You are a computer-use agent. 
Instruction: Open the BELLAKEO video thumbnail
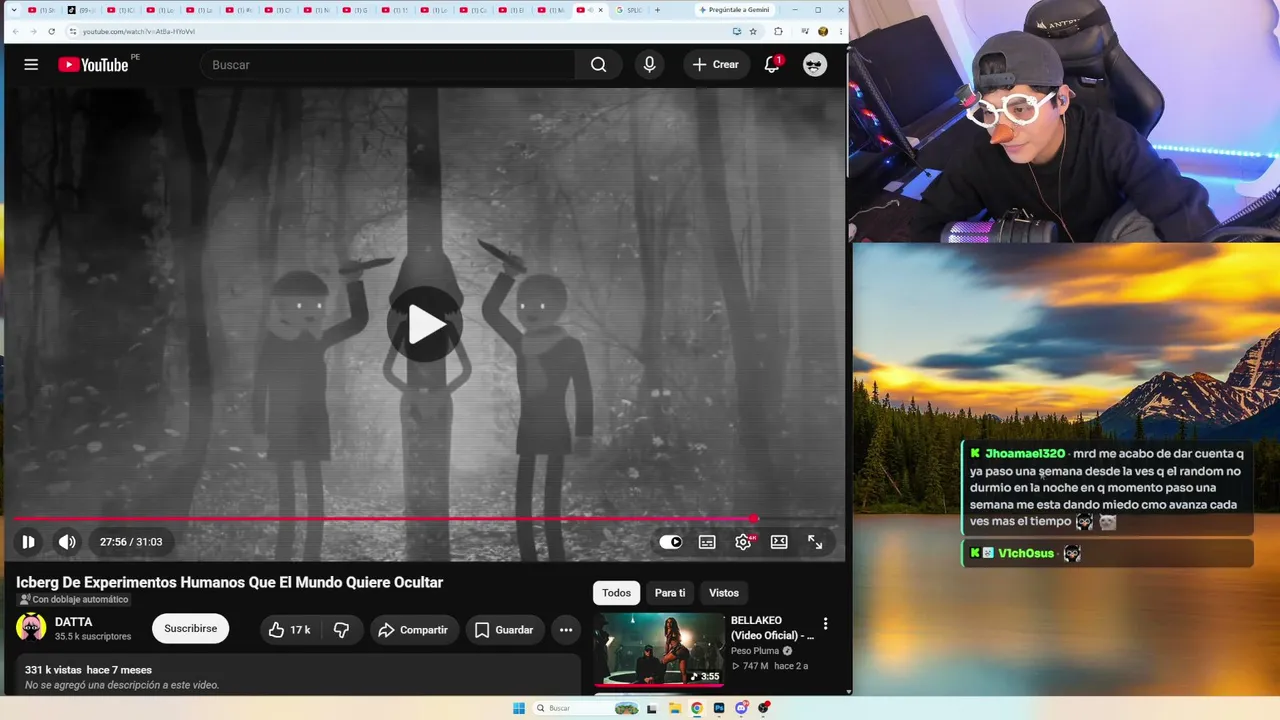pos(660,650)
